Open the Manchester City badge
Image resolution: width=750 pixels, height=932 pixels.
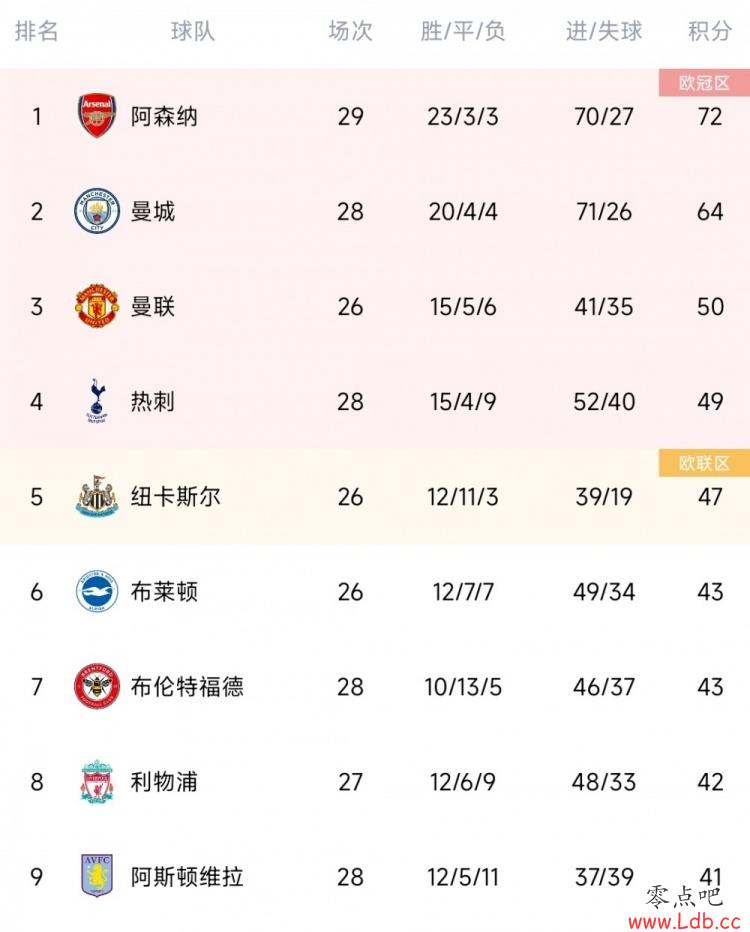pyautogui.click(x=97, y=211)
